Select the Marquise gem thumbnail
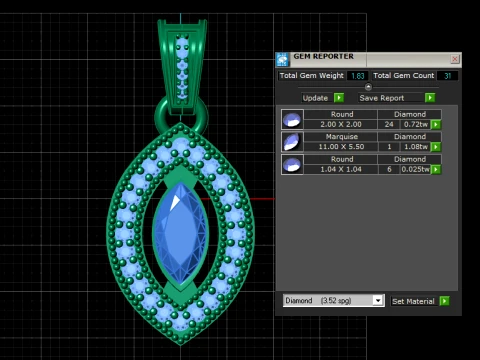The height and width of the screenshot is (360, 480). coord(292,142)
